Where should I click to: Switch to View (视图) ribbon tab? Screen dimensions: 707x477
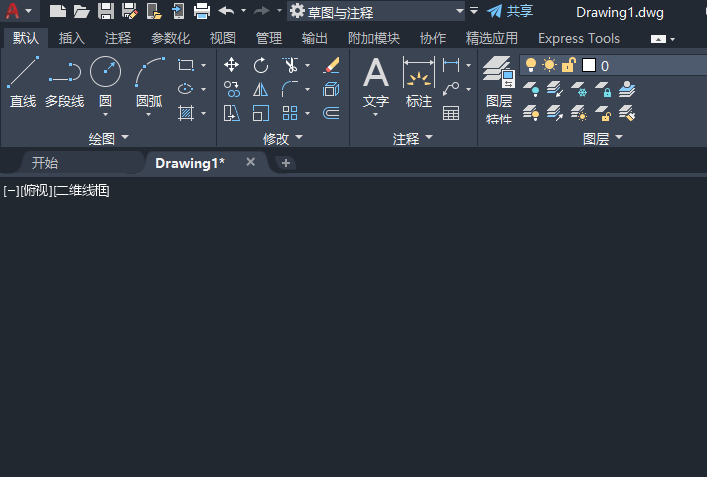click(223, 38)
